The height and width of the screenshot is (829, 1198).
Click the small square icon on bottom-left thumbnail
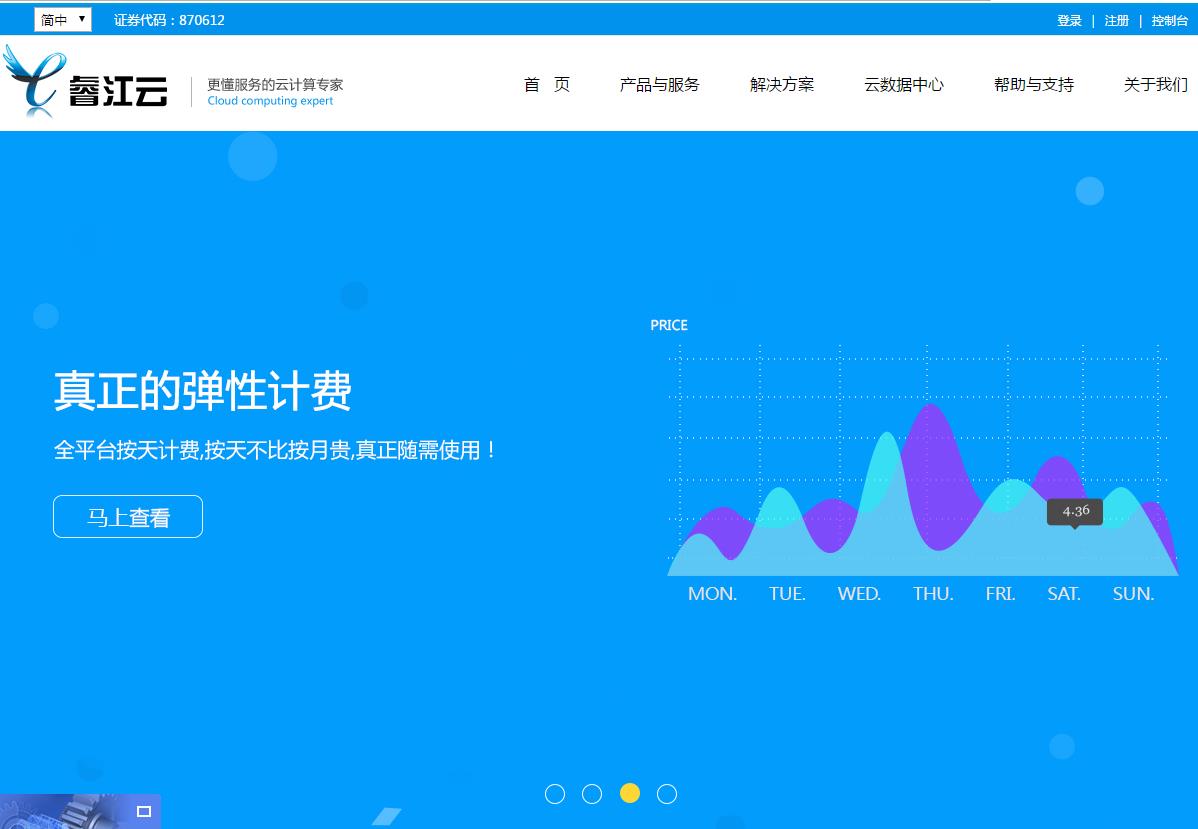pos(144,811)
